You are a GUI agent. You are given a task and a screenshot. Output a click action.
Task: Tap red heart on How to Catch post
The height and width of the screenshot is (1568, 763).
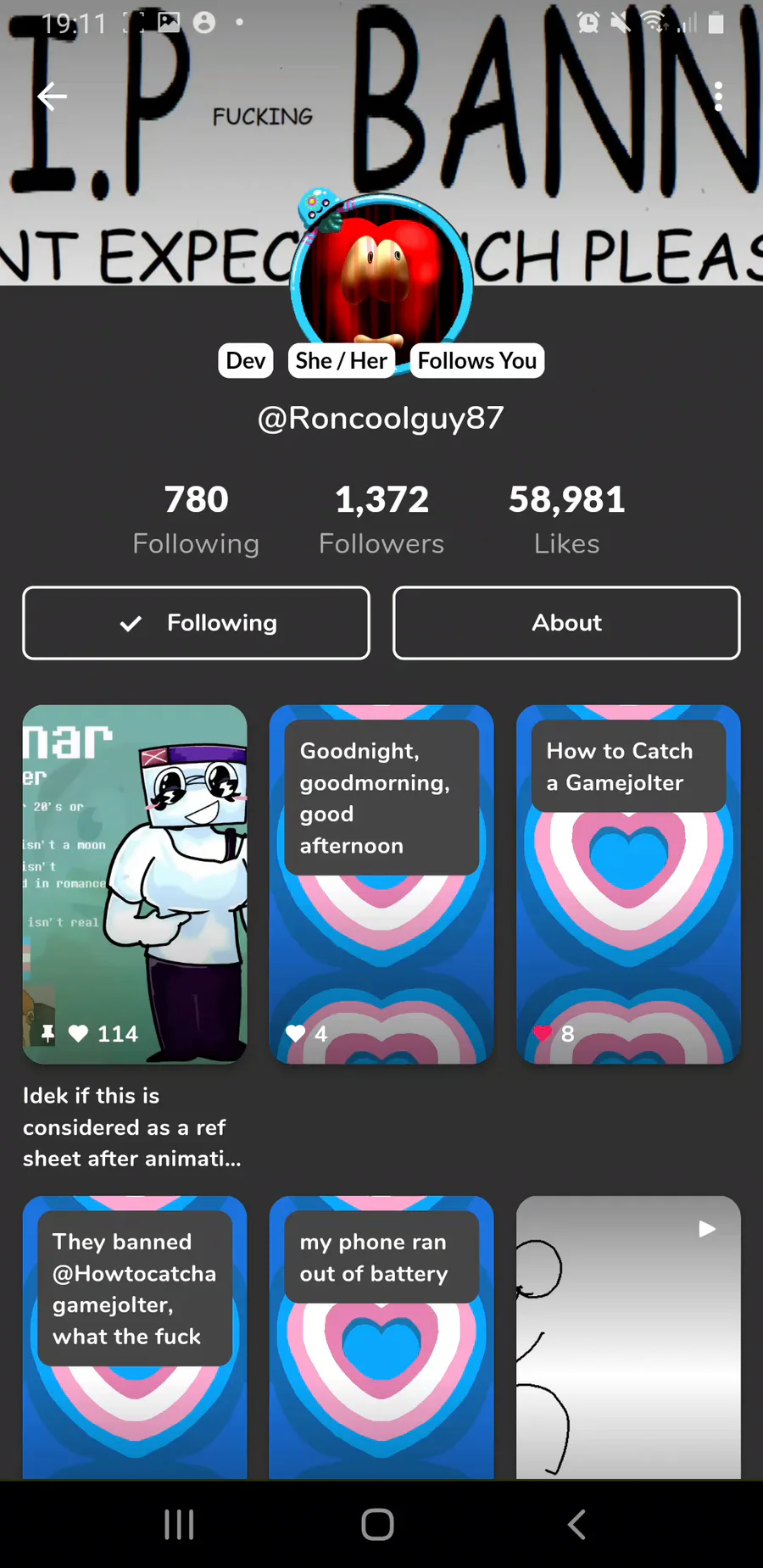point(543,1033)
